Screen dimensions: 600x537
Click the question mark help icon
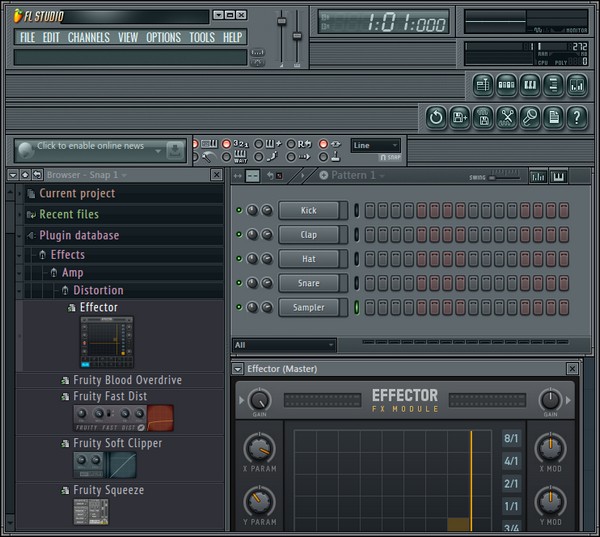[576, 118]
